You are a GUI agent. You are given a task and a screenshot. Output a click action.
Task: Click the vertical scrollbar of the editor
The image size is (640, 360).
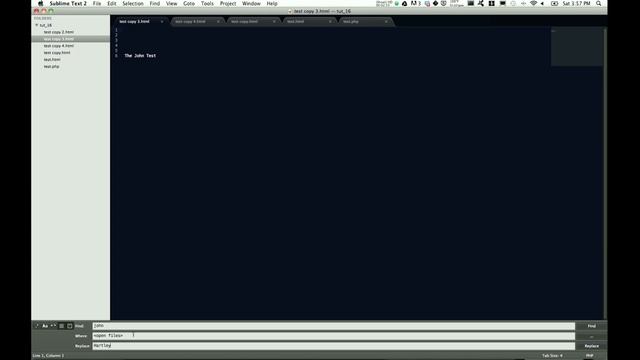(x=605, y=173)
